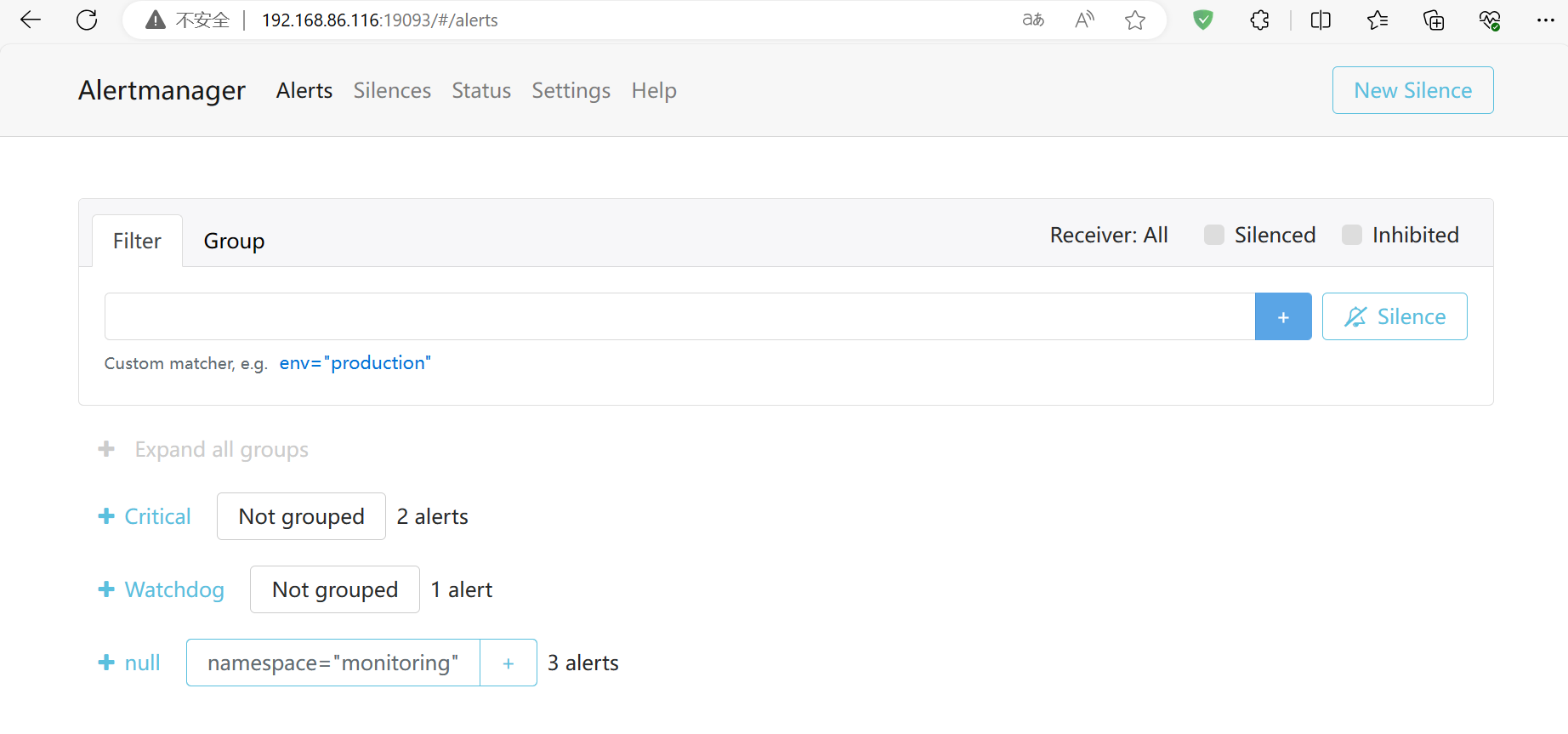The image size is (1568, 734).
Task: Click the Expand all groups plus icon
Action: (x=106, y=449)
